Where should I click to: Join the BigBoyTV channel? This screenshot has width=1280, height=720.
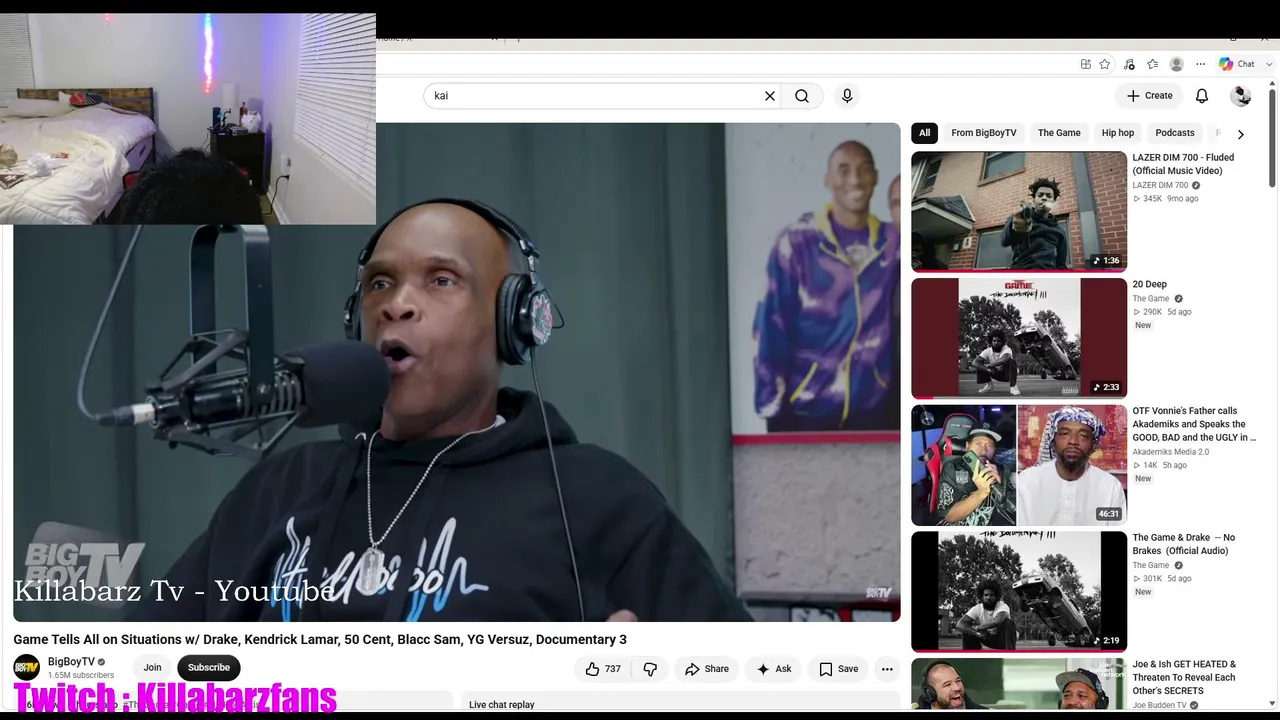tap(152, 668)
